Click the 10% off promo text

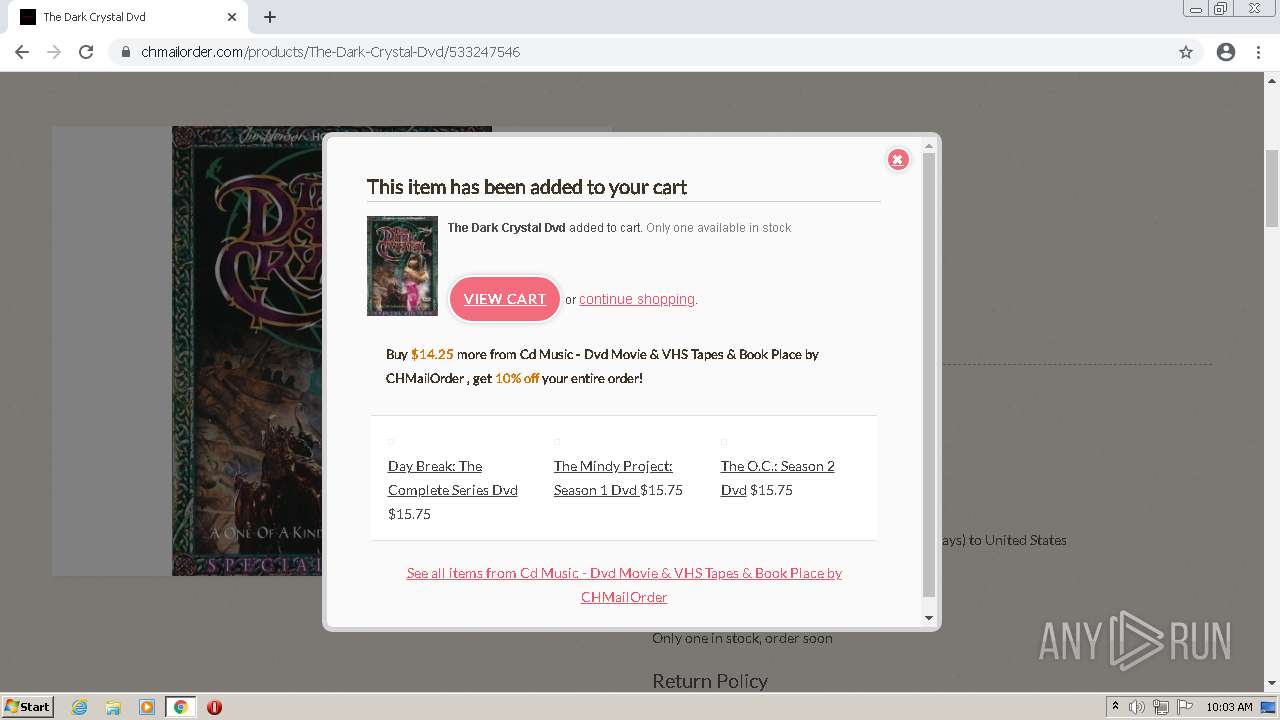[517, 378]
